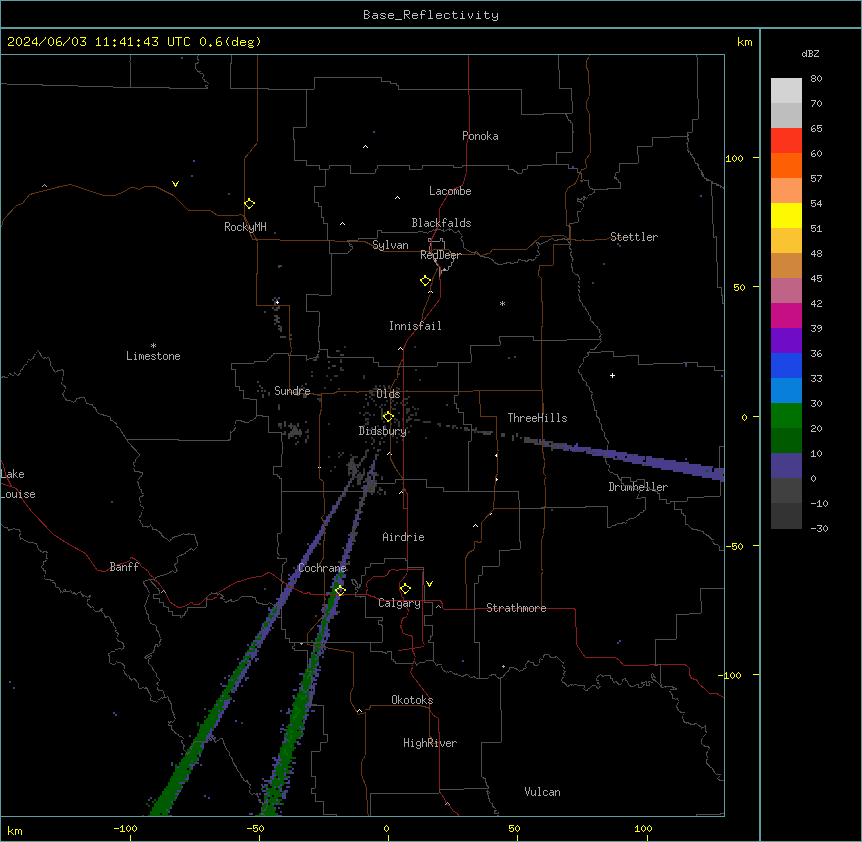
Task: Click the yellow diamond marker below Cochrane
Action: pyautogui.click(x=340, y=590)
